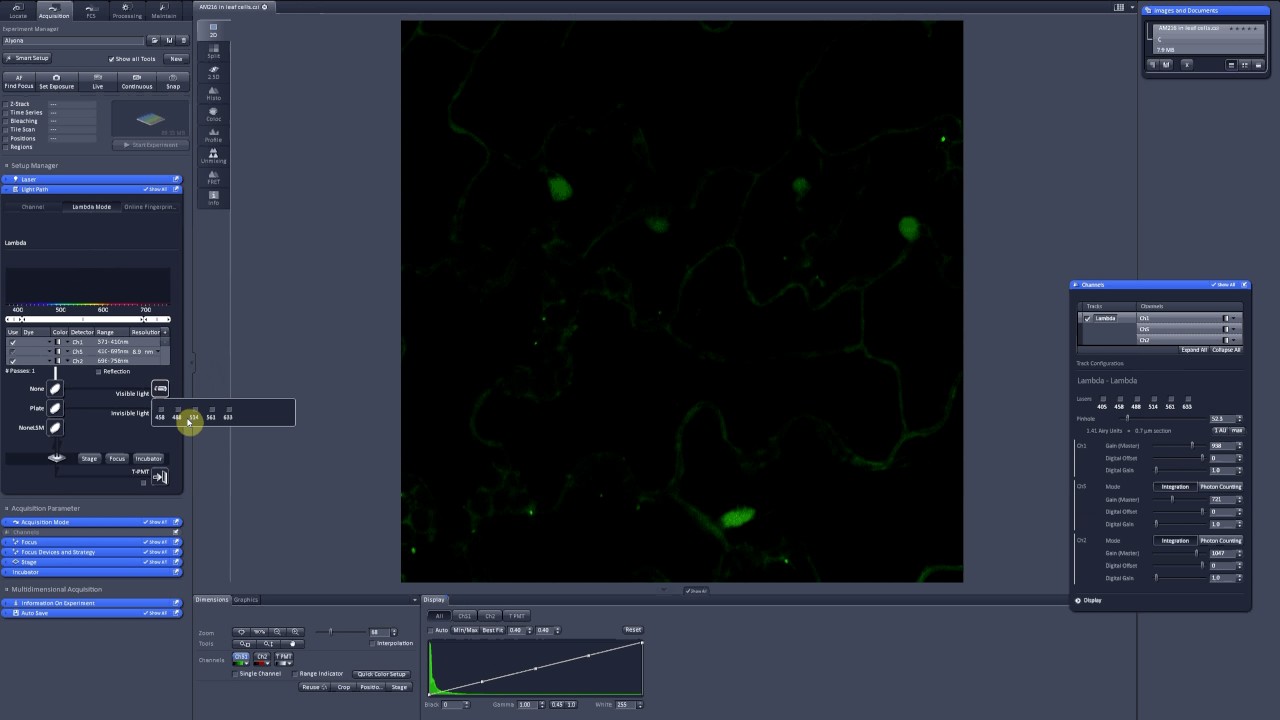Select the Online Fingerprinting tab
Screen dimensions: 1280x720
coord(149,207)
